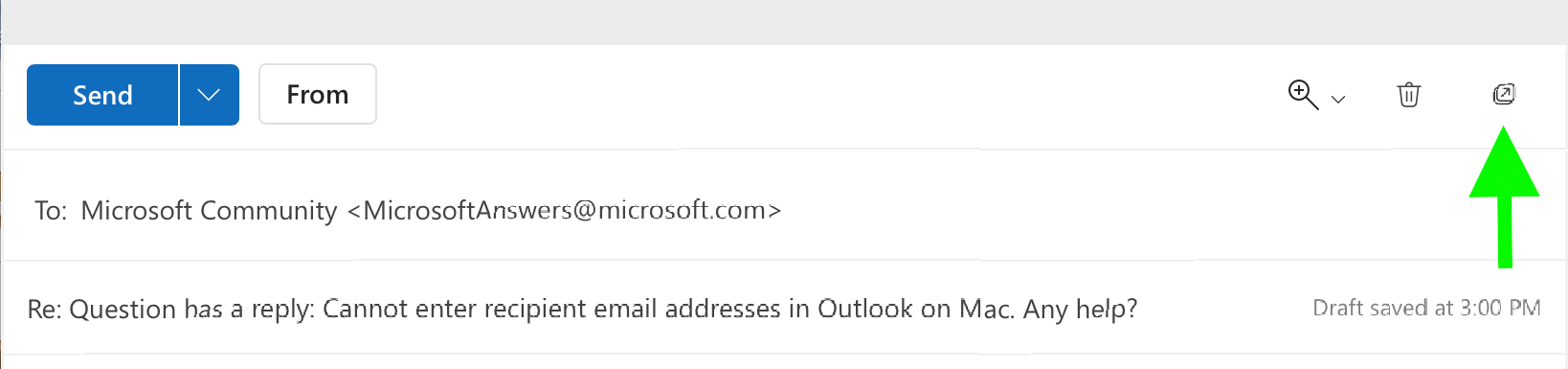
Task: Click the blue Send button
Action: 102,95
